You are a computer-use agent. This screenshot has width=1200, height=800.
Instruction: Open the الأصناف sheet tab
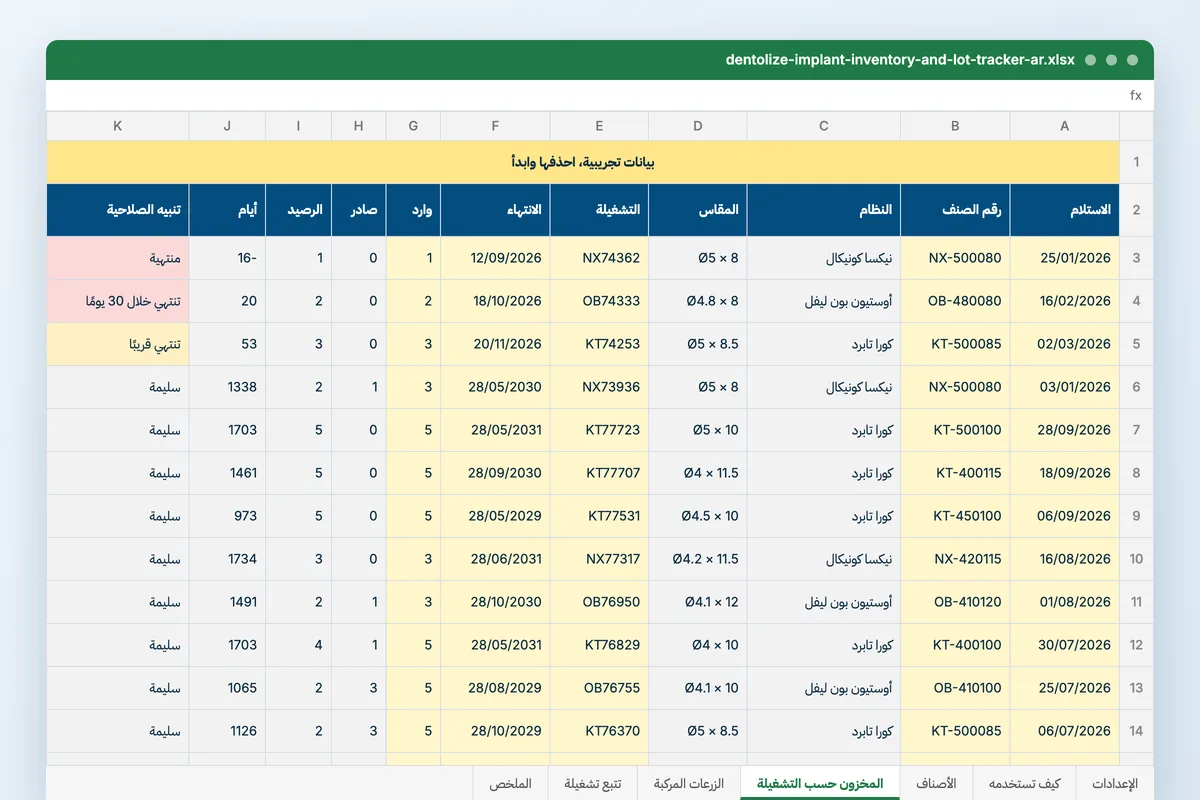(x=936, y=784)
